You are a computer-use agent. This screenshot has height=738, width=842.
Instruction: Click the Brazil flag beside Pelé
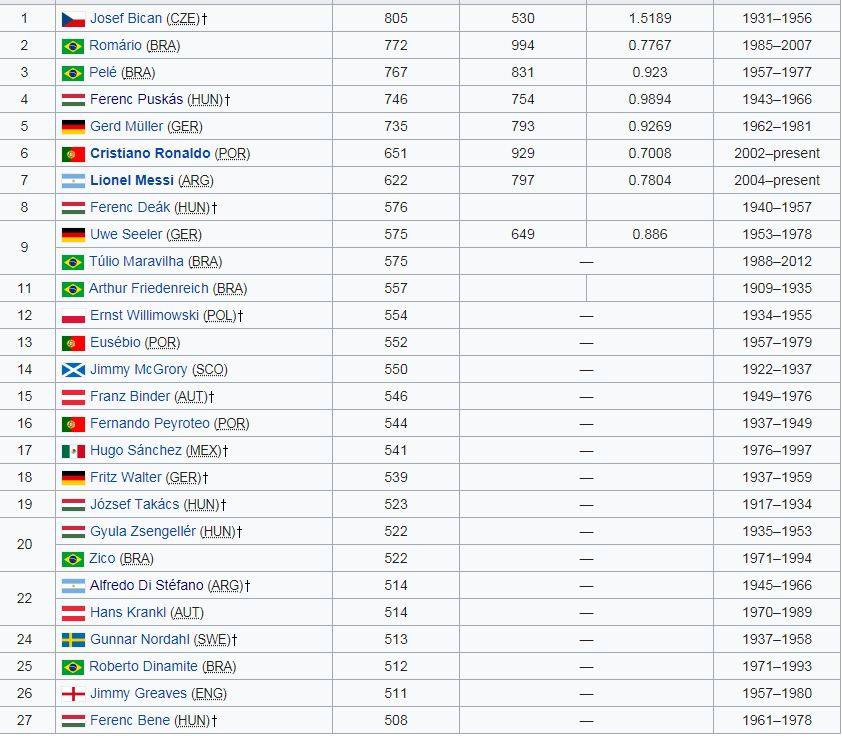tap(73, 73)
